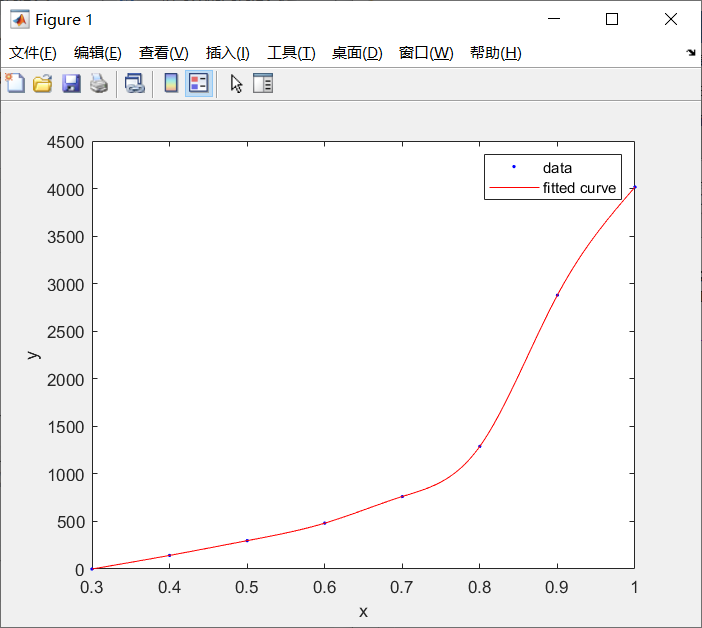Maximize the Figure 1 window
Screen dimensions: 702x628
pyautogui.click(x=612, y=19)
